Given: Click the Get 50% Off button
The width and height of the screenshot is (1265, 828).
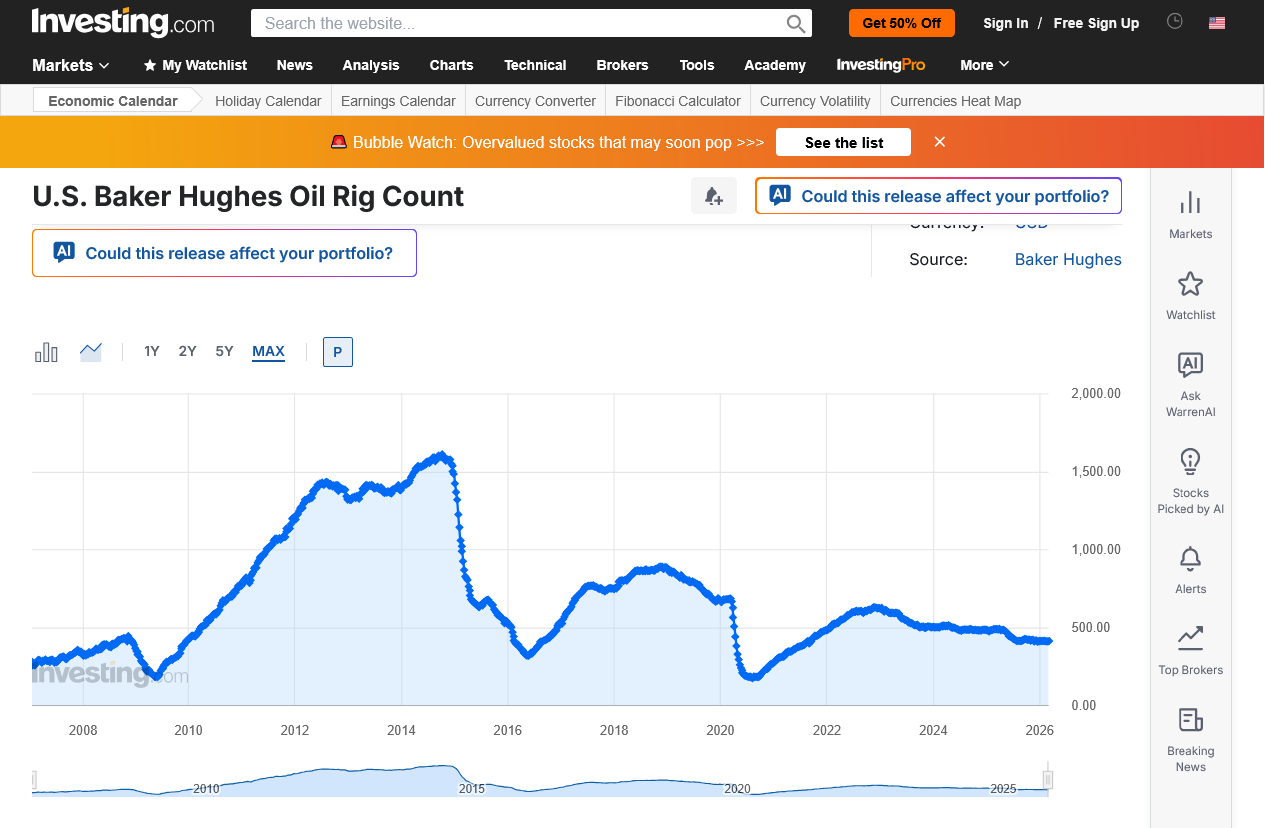Looking at the screenshot, I should coord(902,23).
